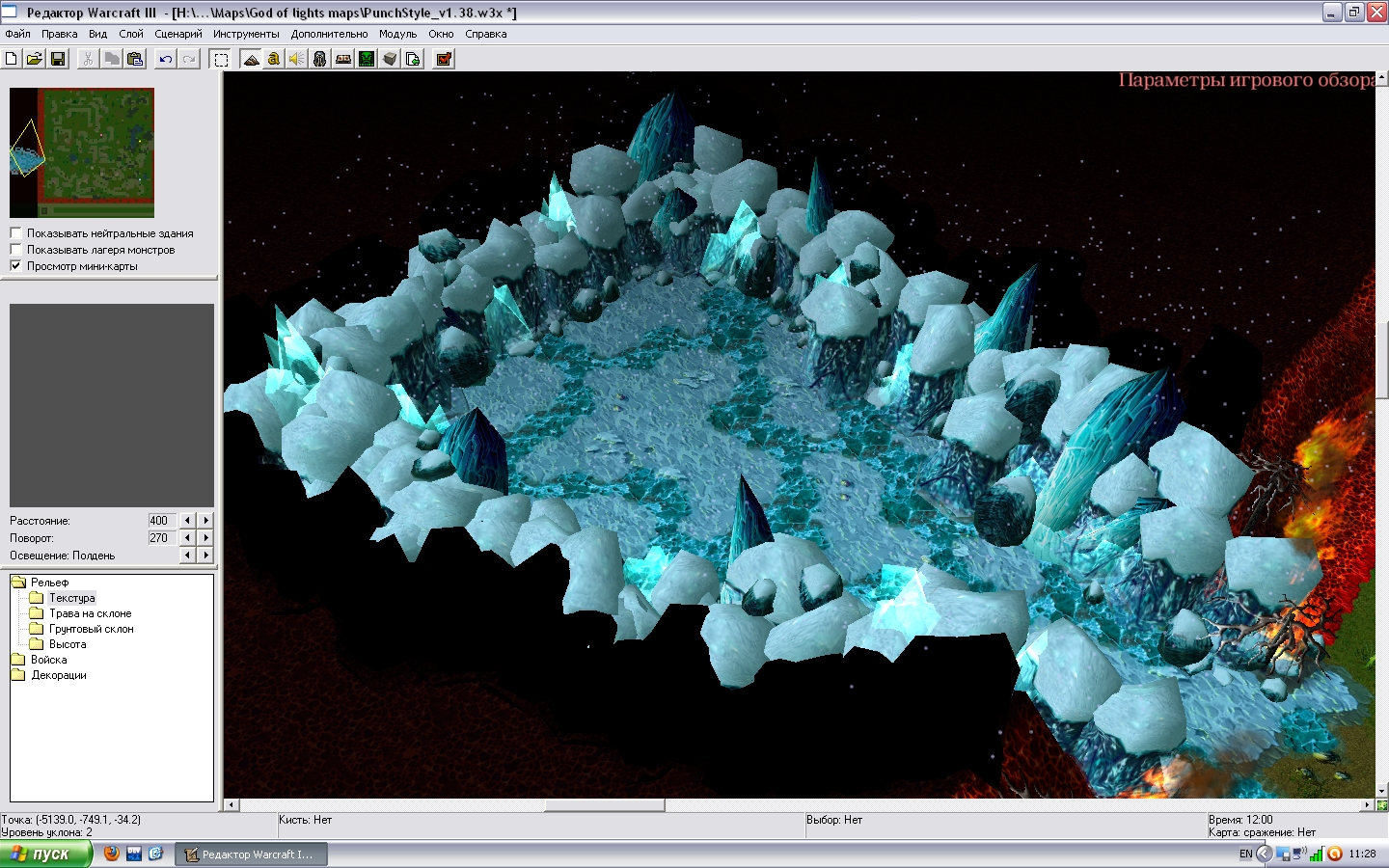This screenshot has height=868, width=1389.
Task: Click the Поворот value field showing 270
Action: (162, 538)
